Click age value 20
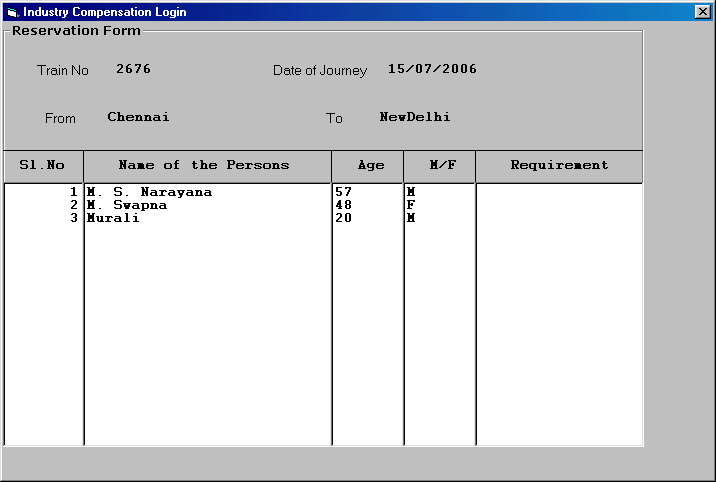 [343, 218]
